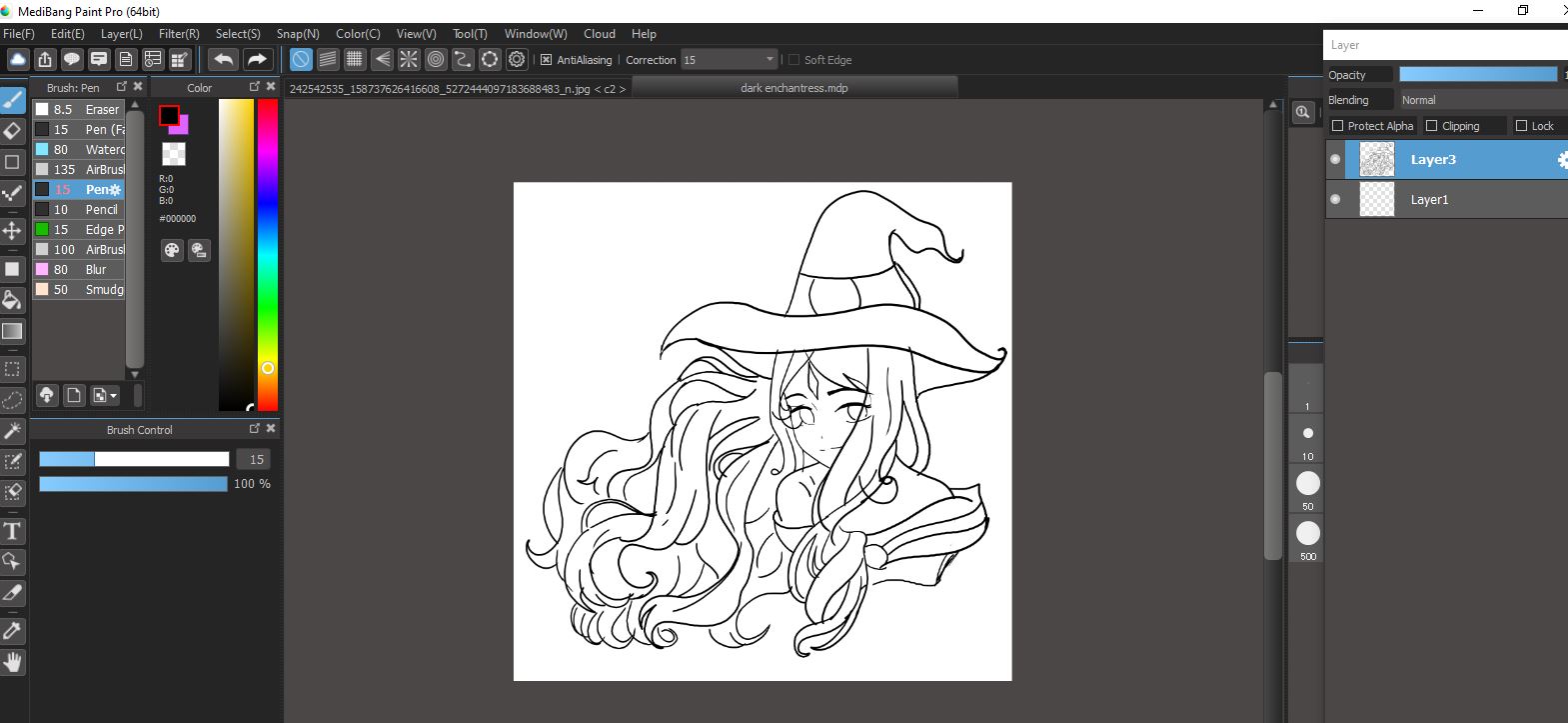Toggle the Clipping checkbox
The height and width of the screenshot is (723, 1568).
point(1432,126)
